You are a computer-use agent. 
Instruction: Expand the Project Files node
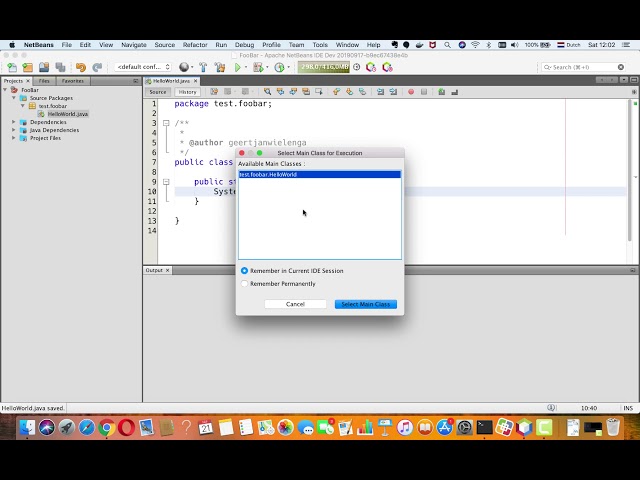pyautogui.click(x=14, y=138)
